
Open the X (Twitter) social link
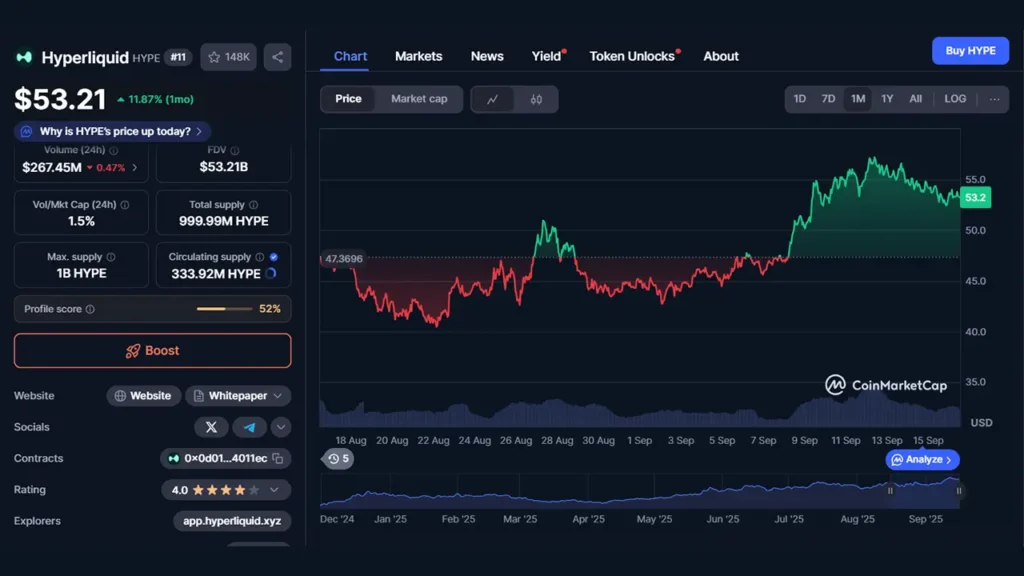click(211, 427)
